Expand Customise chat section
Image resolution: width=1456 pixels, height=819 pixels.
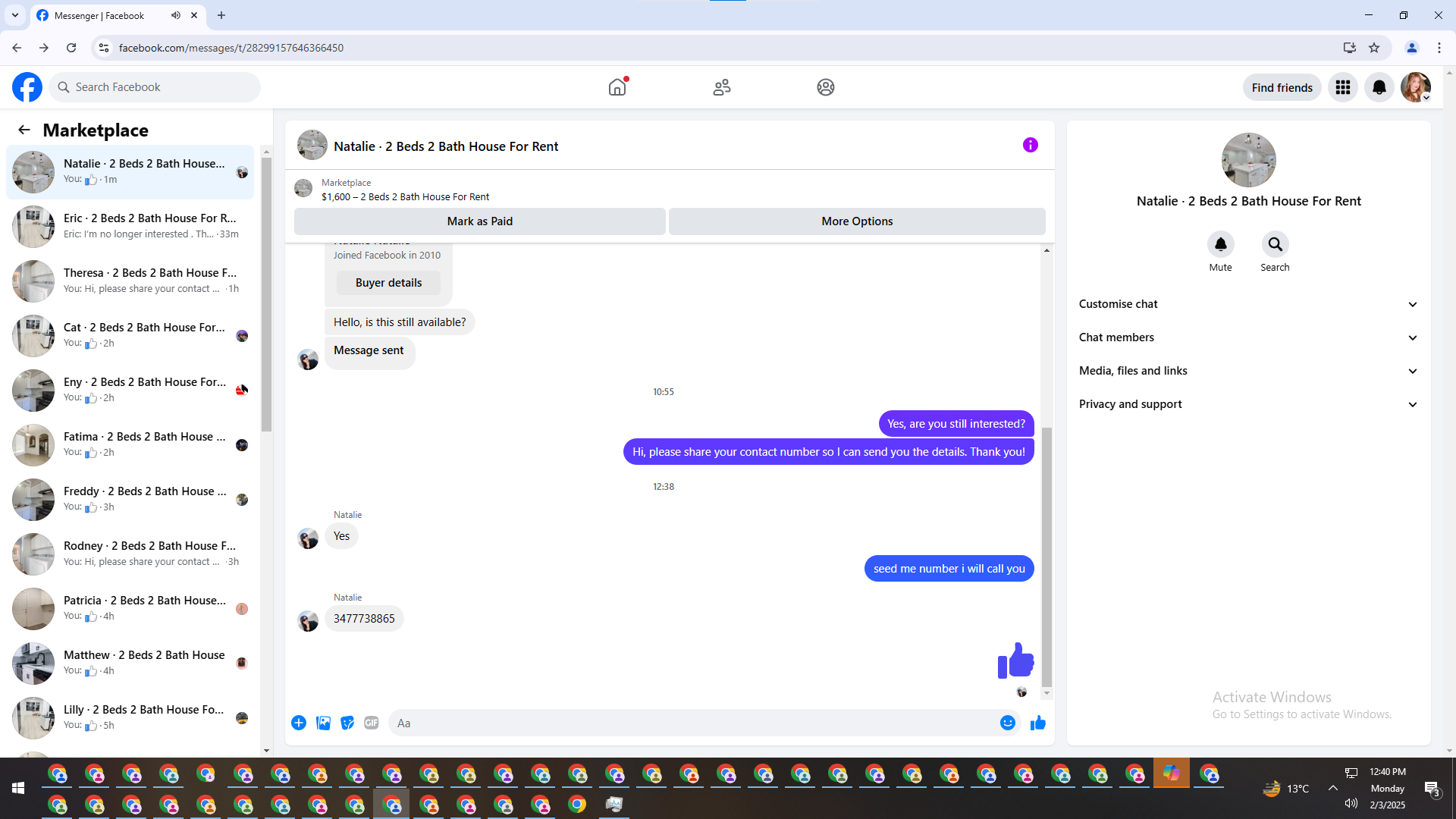coord(1248,304)
